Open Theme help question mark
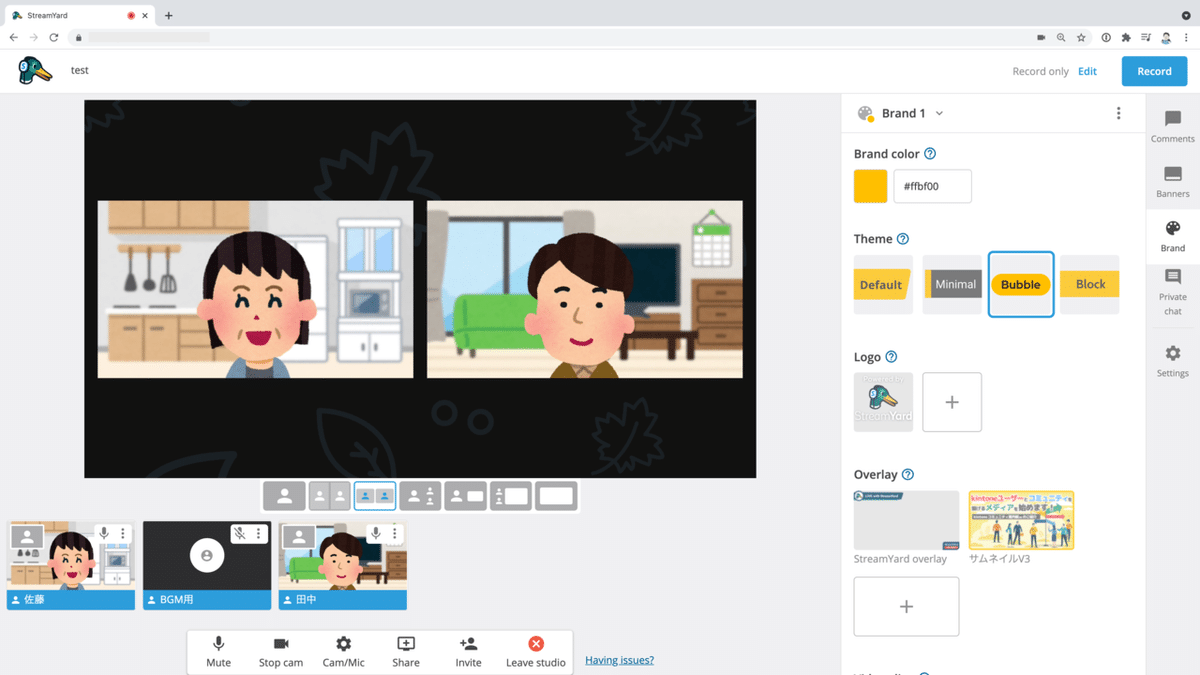The image size is (1200, 675). (x=903, y=239)
